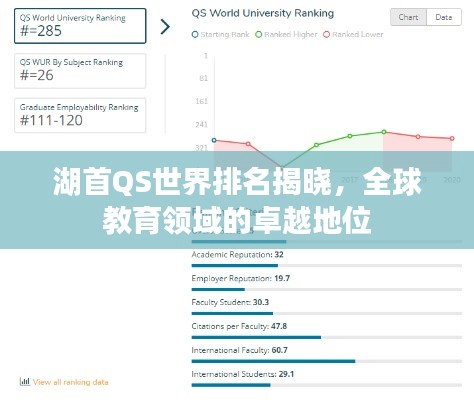Switch to the Data tab
Screen dimensions: 474x400
click(x=444, y=17)
